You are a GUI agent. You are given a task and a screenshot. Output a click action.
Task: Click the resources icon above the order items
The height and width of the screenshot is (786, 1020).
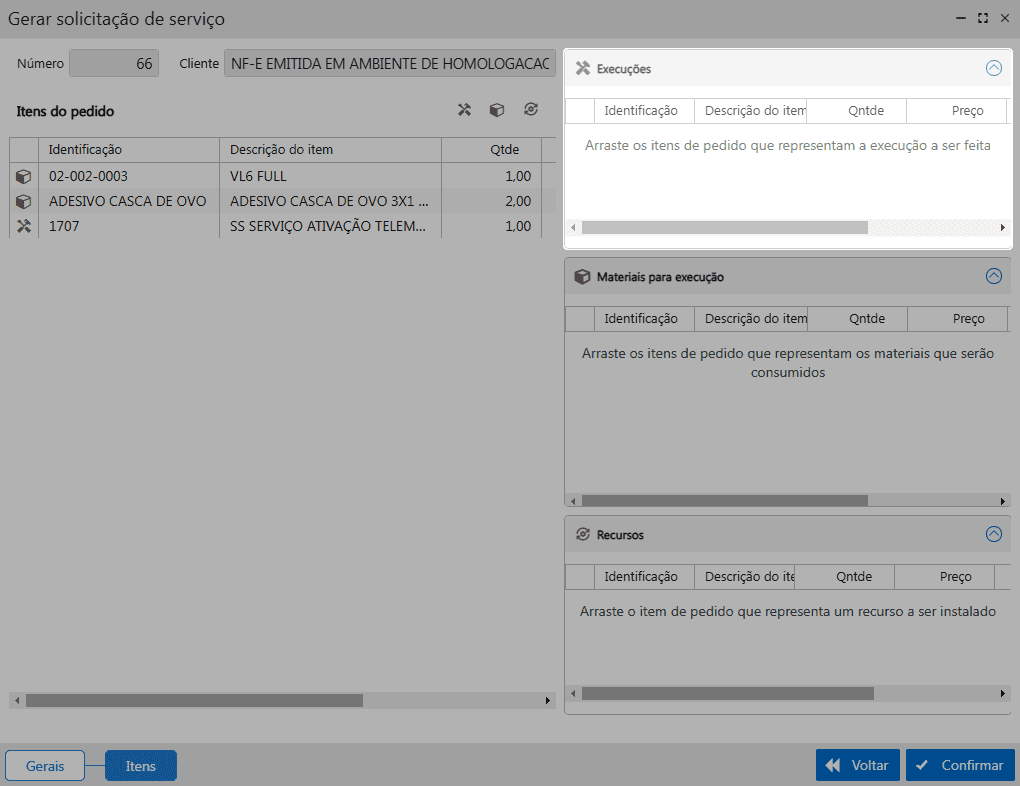[x=531, y=110]
